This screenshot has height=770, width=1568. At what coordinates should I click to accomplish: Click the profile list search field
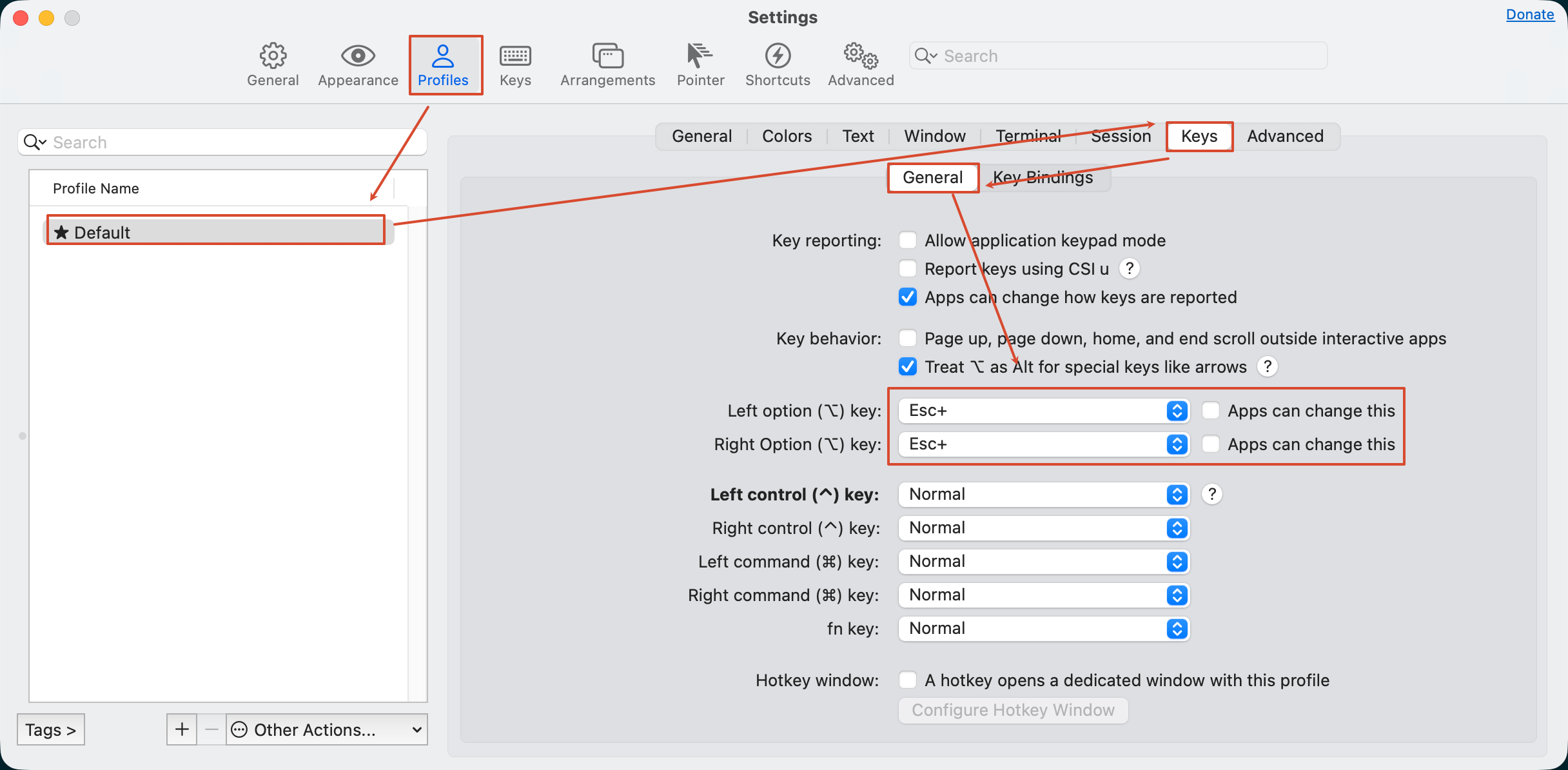point(222,142)
